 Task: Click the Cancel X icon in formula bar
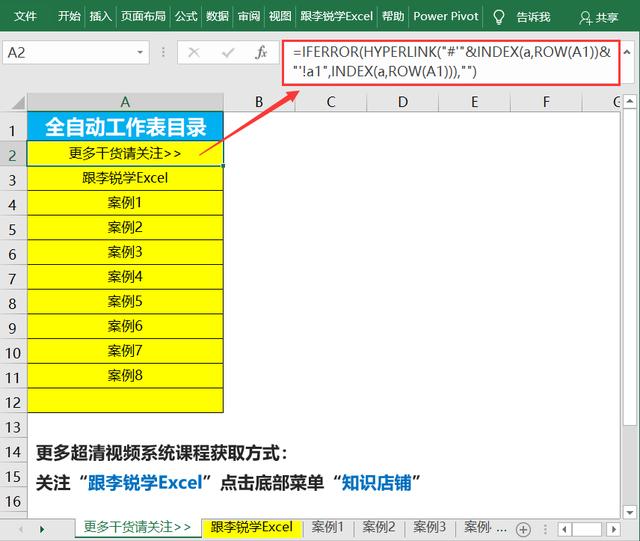pos(194,52)
